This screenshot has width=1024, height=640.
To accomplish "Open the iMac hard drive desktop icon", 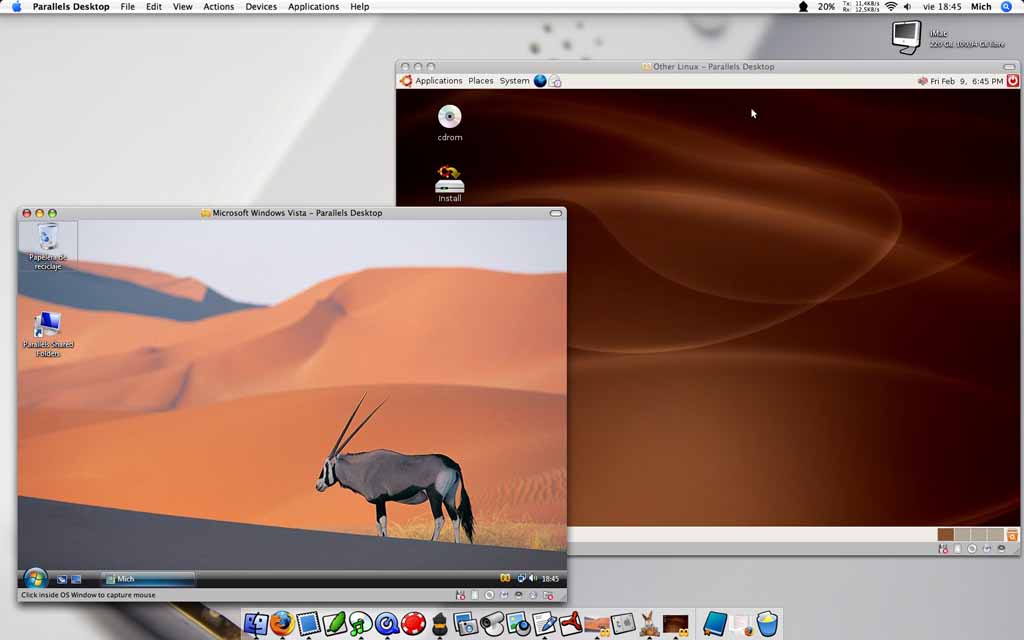I will point(906,37).
